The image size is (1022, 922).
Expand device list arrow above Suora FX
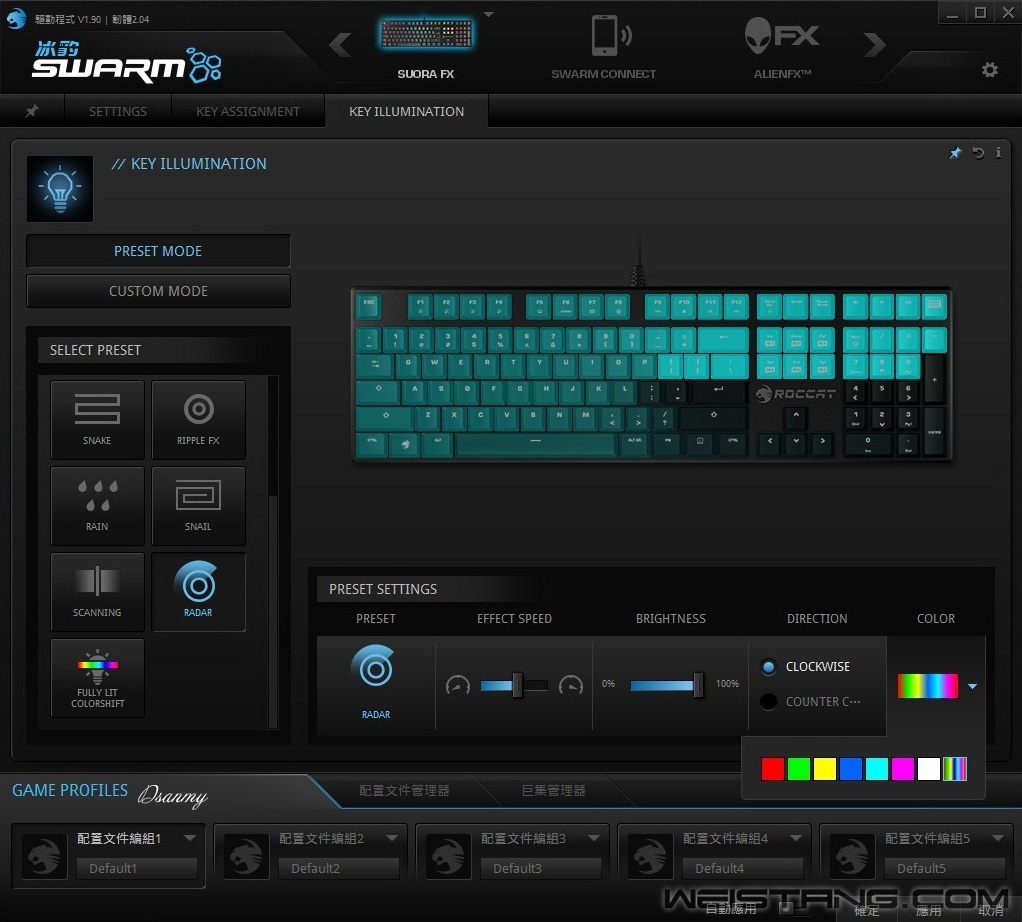[x=489, y=14]
